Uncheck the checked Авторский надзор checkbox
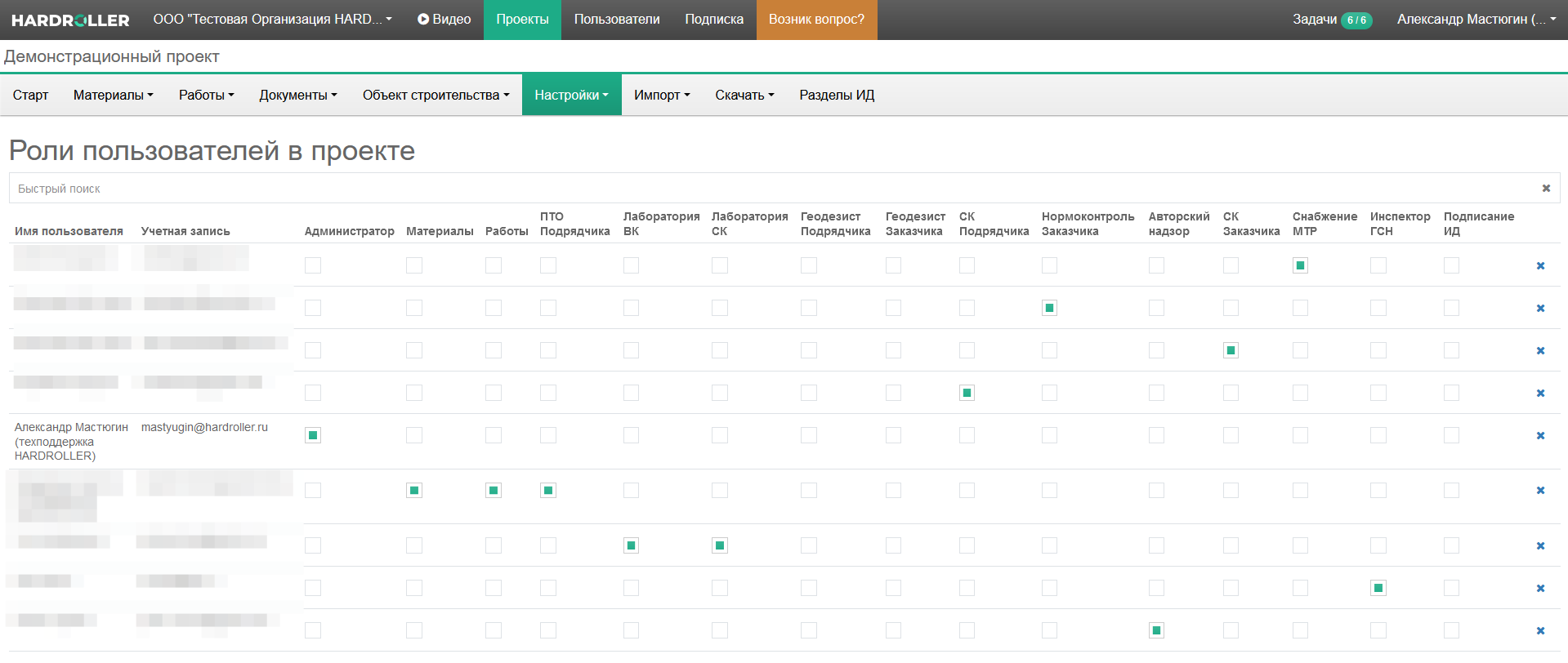This screenshot has height=663, width=1568. click(x=1157, y=630)
